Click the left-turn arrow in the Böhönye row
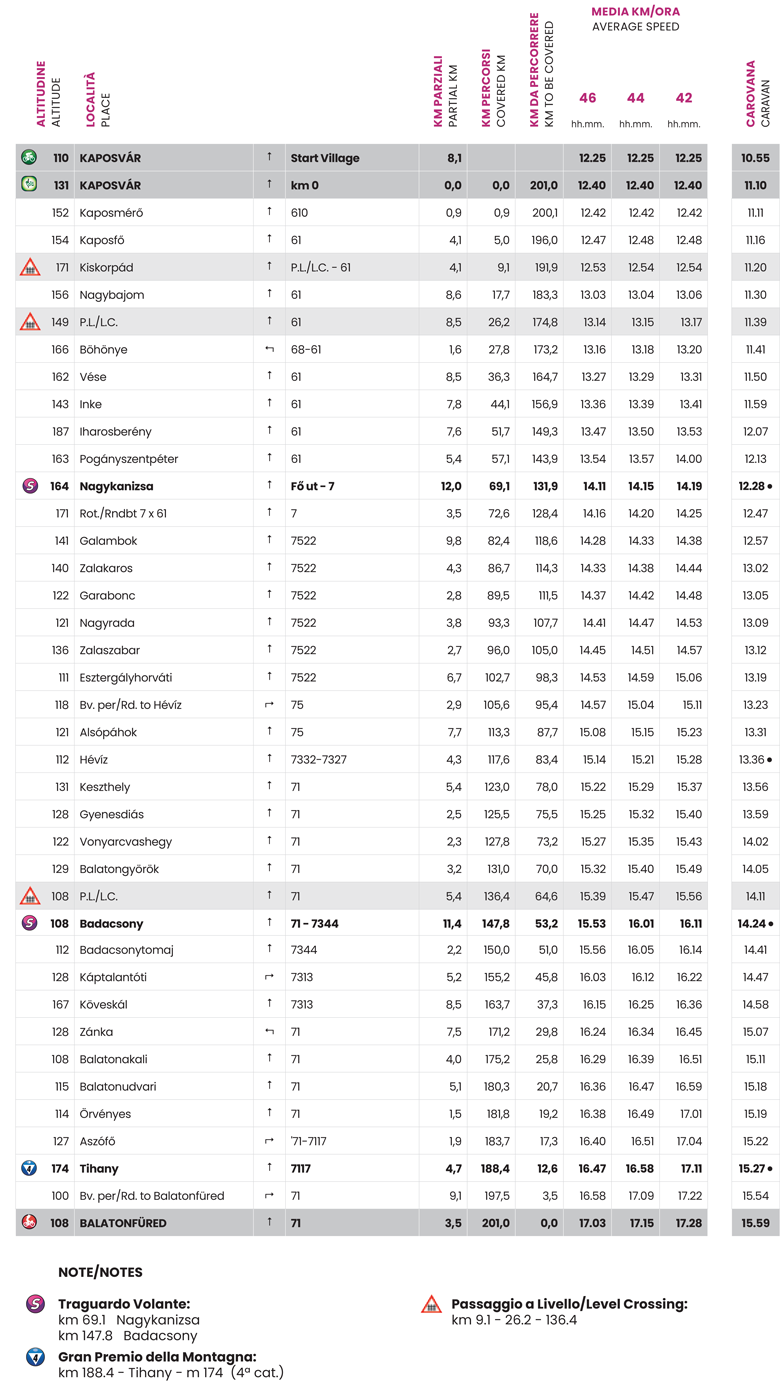The image size is (780, 1388). (269, 350)
